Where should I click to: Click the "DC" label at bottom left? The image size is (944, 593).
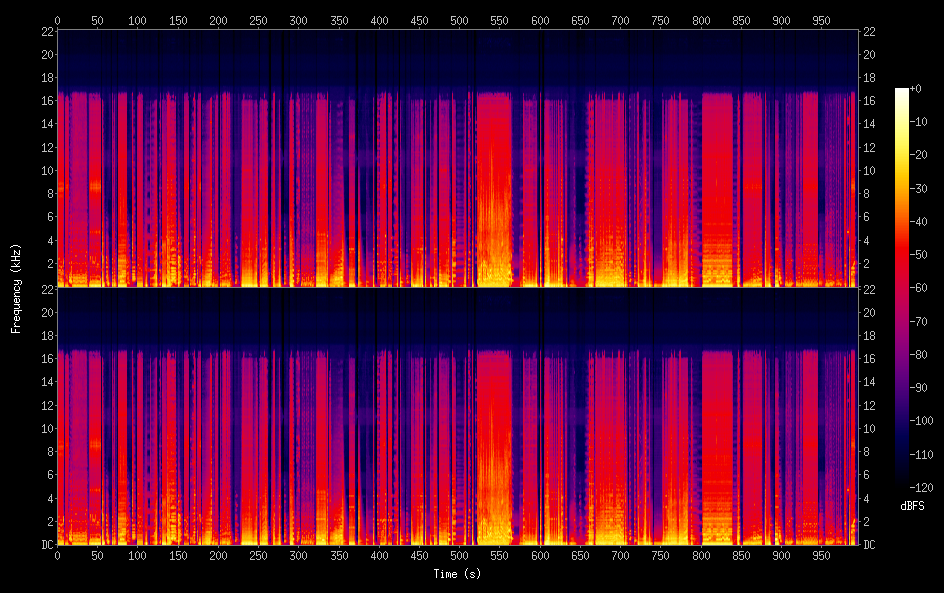coord(45,545)
